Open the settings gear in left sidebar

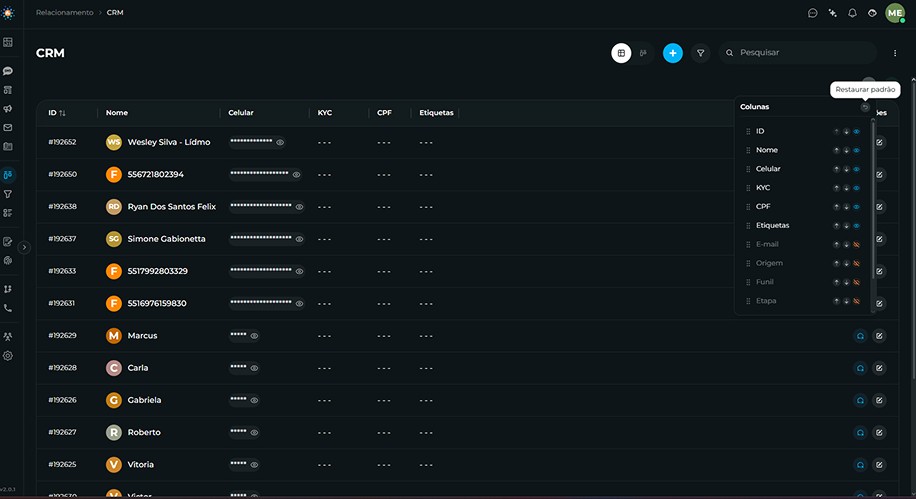click(8, 355)
